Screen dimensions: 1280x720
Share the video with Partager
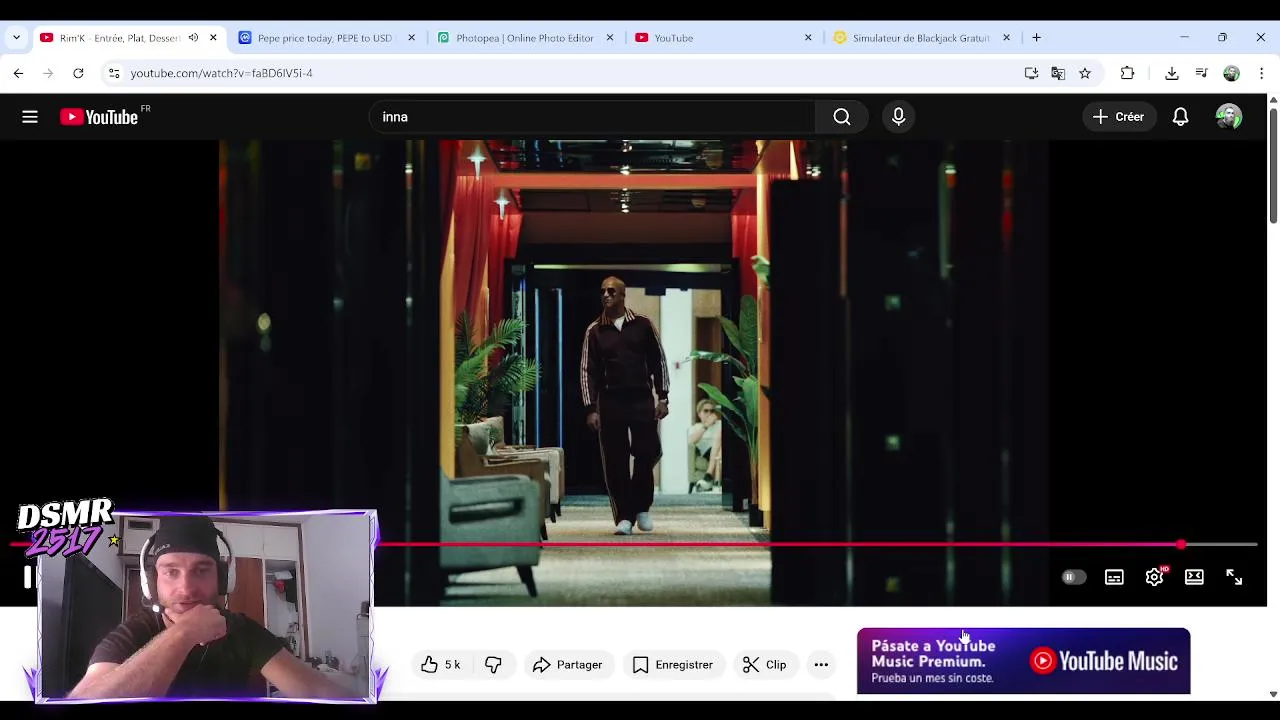pyautogui.click(x=568, y=665)
